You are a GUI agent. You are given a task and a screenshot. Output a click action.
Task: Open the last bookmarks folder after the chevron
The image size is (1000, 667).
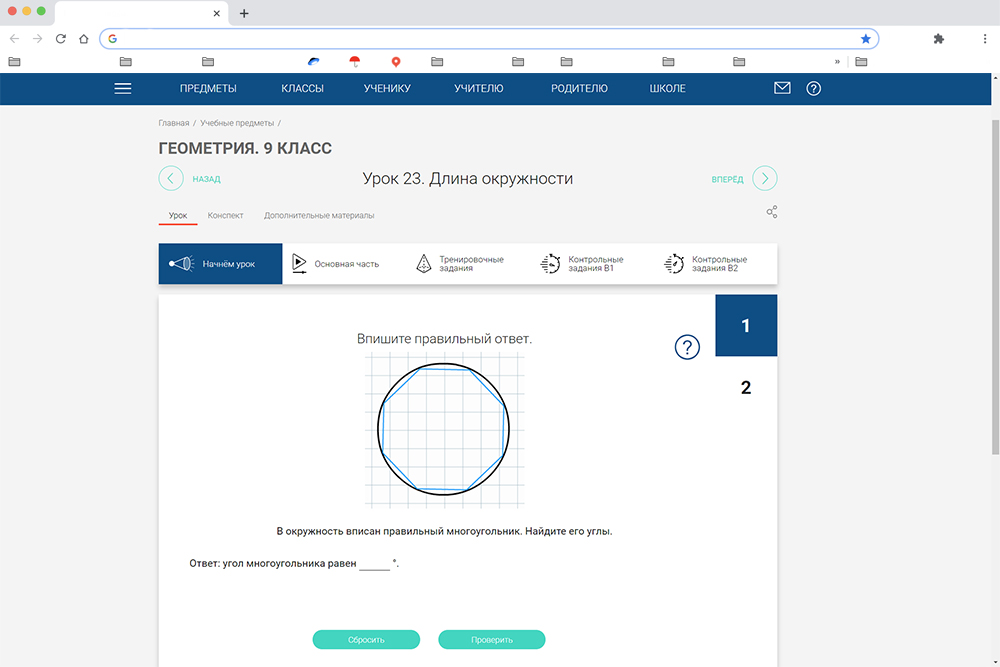(x=861, y=62)
